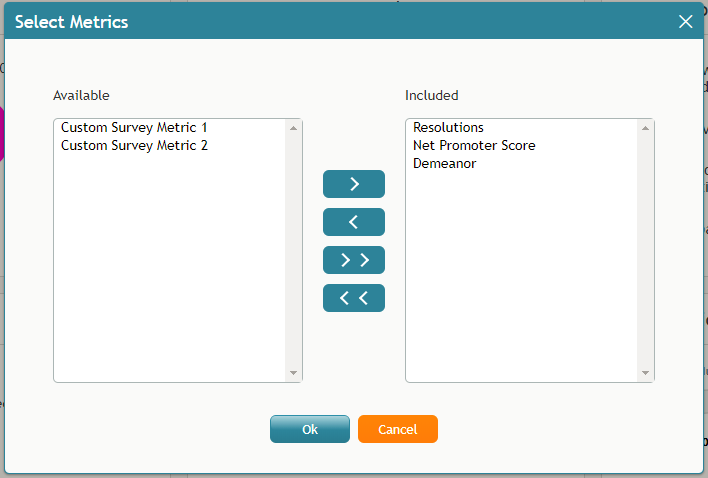
Task: Select Custom Survey Metric 1 in Available list
Action: [x=134, y=128]
